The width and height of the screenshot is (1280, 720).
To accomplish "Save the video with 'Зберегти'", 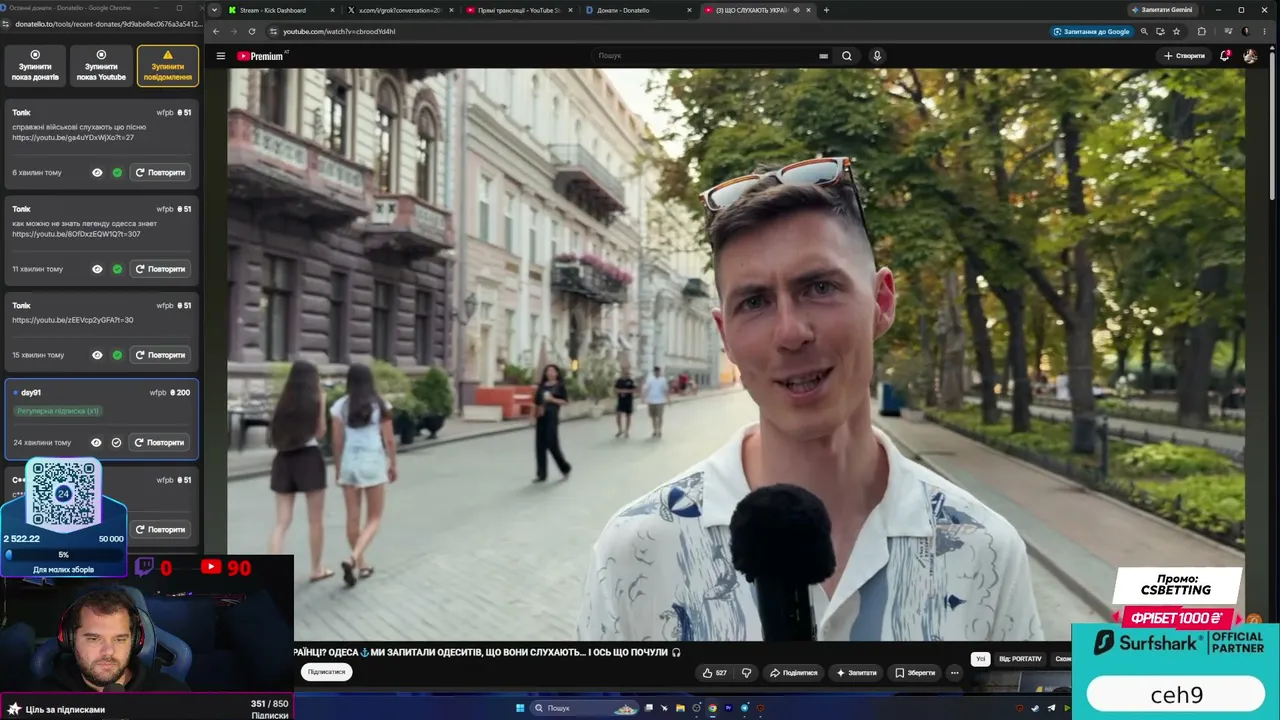I will point(915,673).
